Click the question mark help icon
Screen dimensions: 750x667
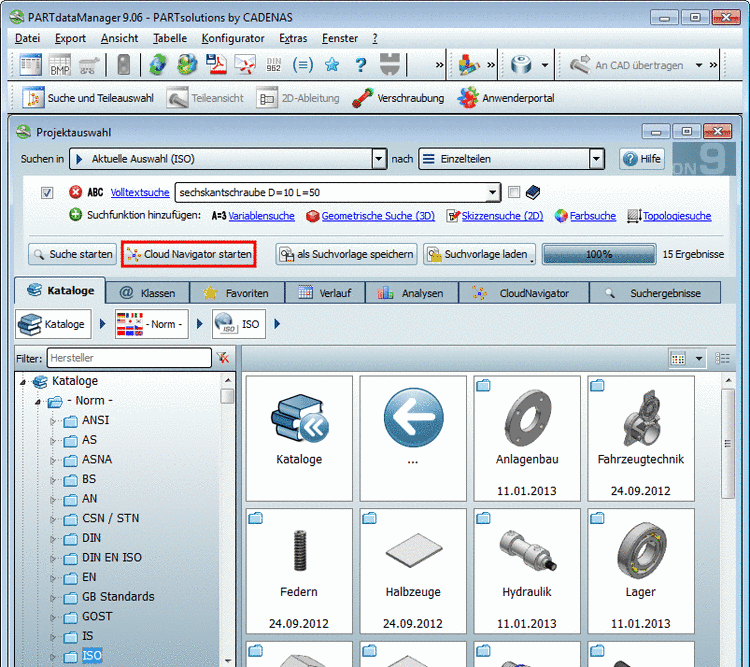pyautogui.click(x=361, y=65)
